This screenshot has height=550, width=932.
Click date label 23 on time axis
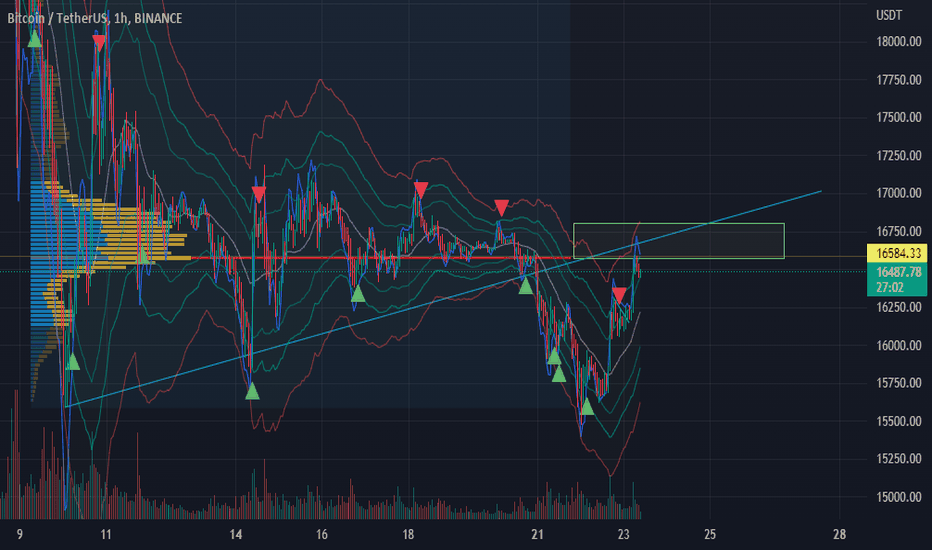[x=624, y=535]
